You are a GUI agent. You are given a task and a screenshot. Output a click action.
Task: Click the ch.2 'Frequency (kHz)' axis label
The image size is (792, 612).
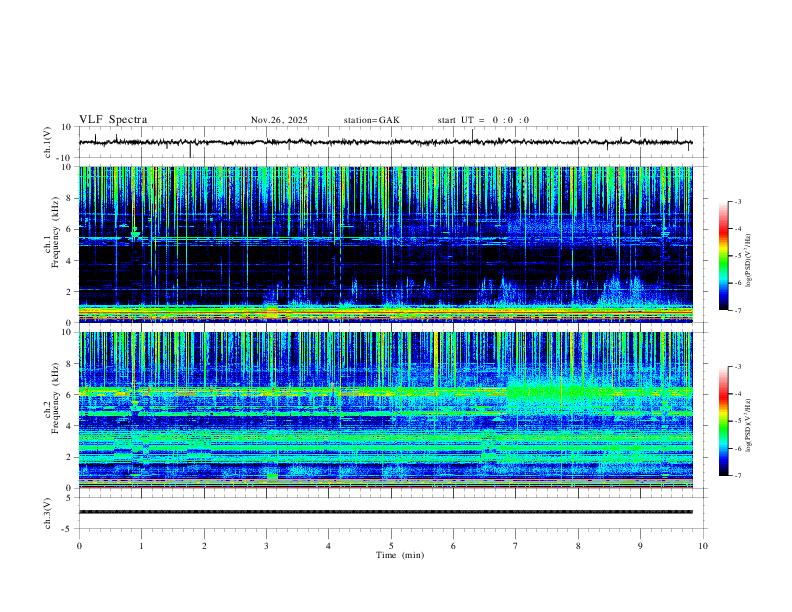click(55, 398)
